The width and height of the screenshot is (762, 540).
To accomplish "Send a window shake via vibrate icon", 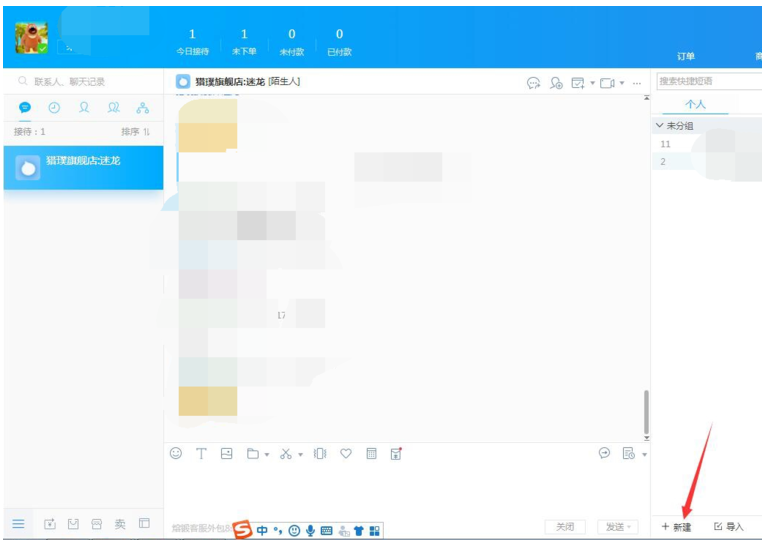I will point(320,453).
